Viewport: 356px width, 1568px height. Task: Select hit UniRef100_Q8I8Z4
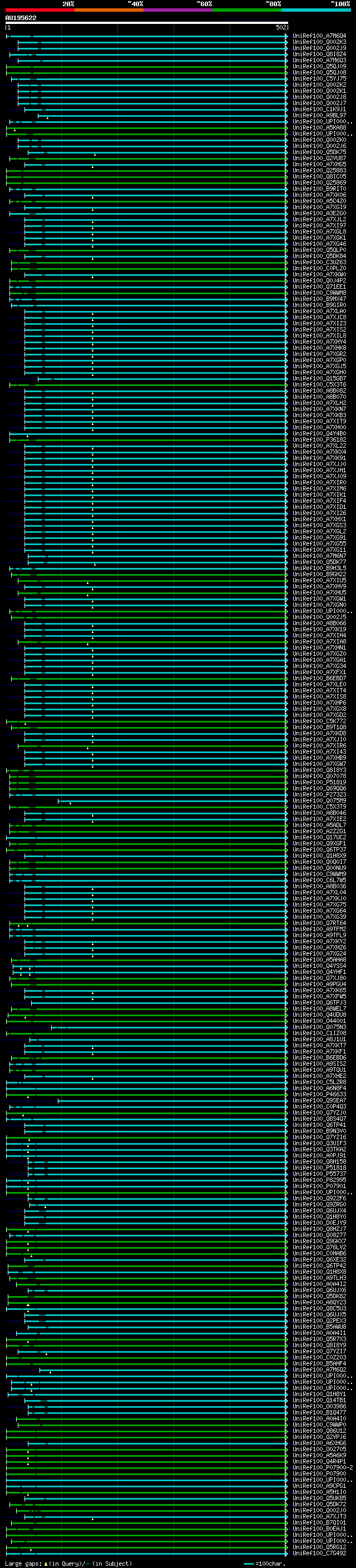coord(319,54)
